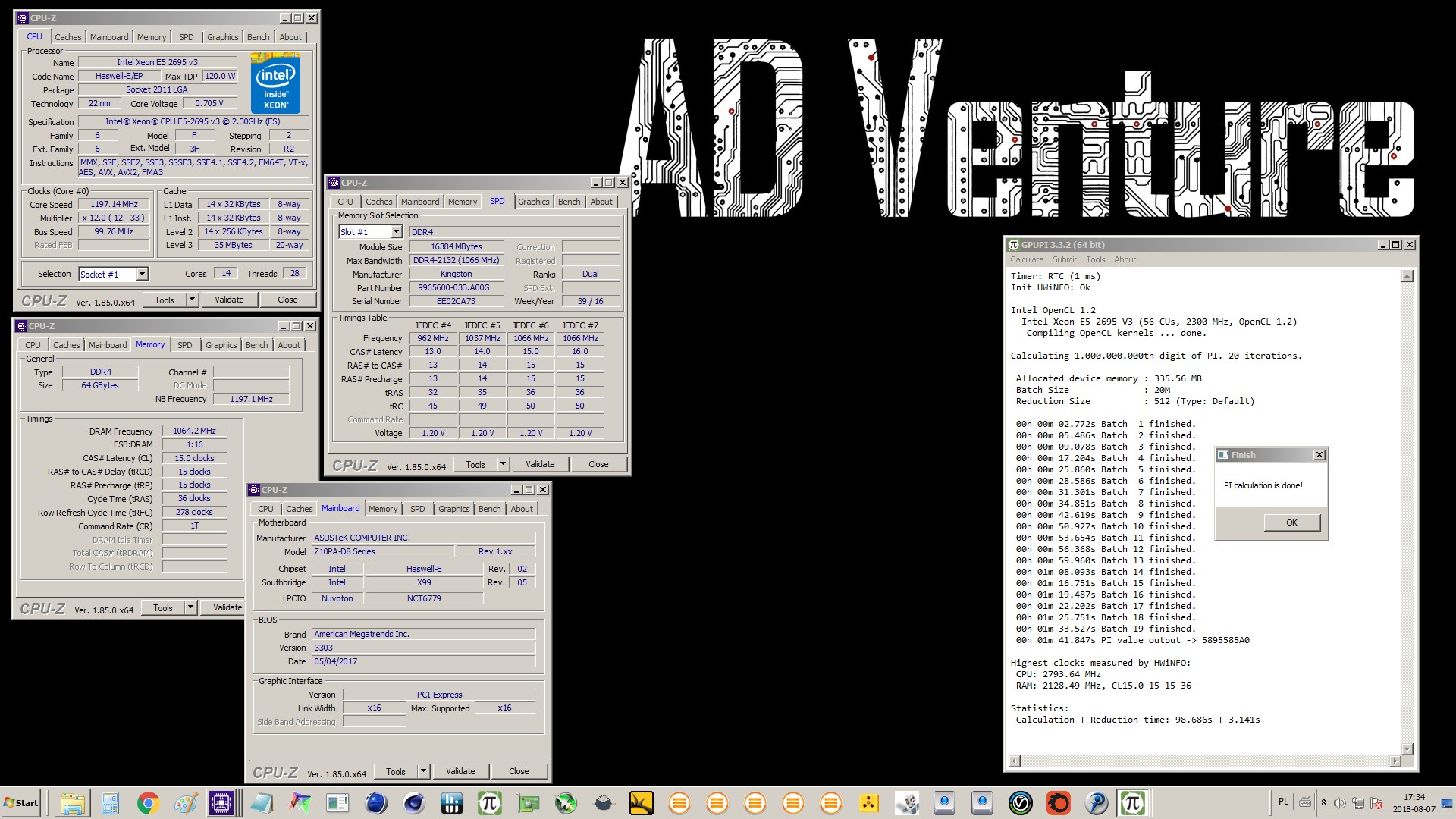
Task: Switch to Bench tab in top CPU-Z window
Action: [258, 37]
